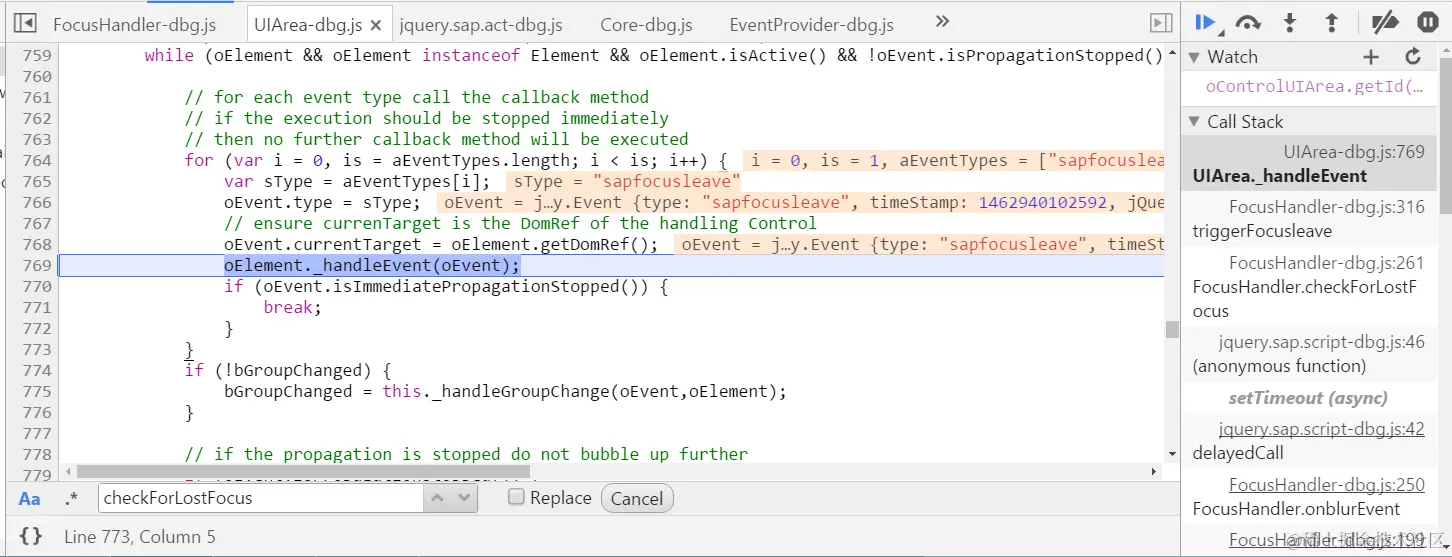Click the timeStamp value 1462940102592
This screenshot has height=557, width=1452.
[1043, 203]
